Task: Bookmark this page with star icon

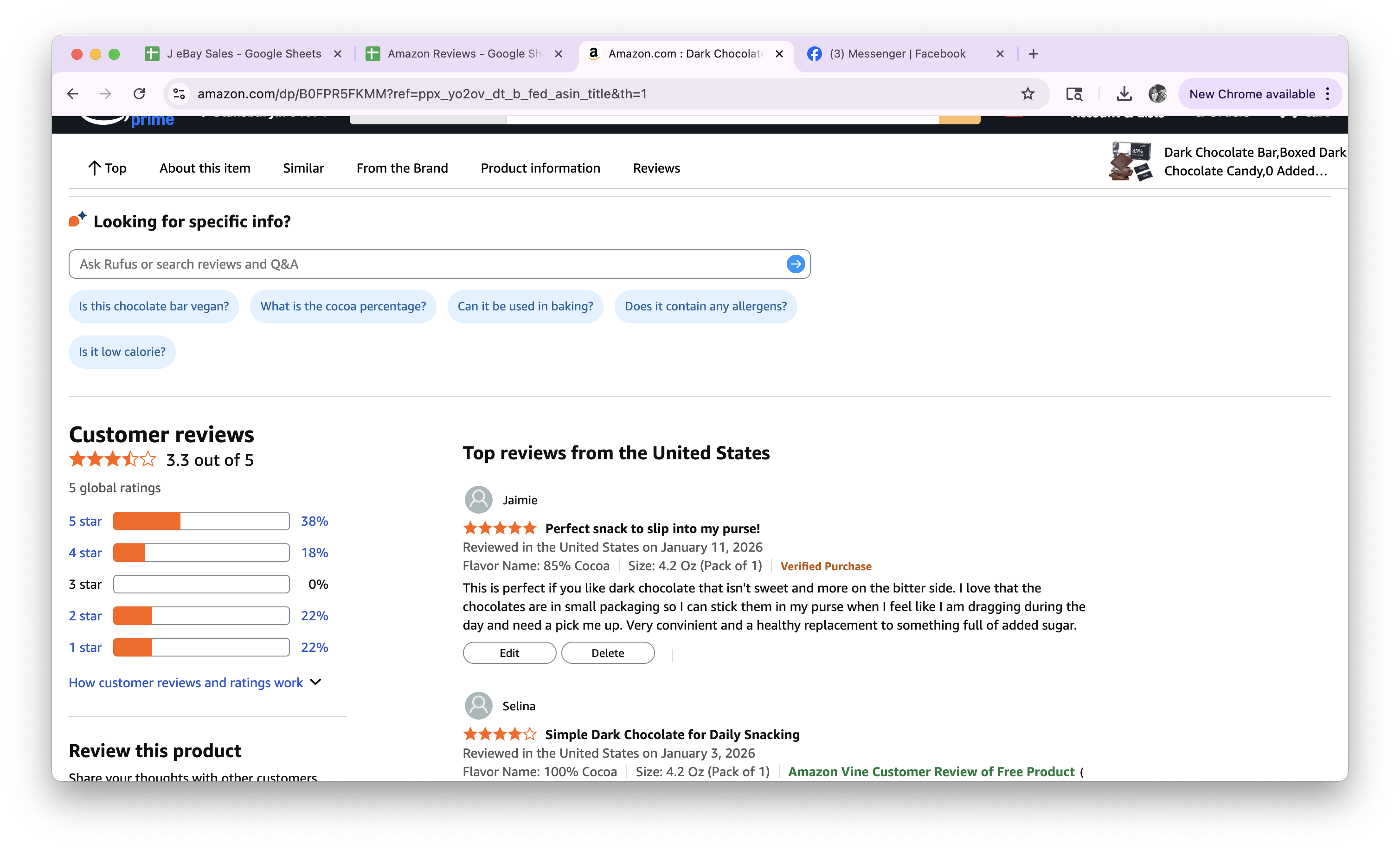Action: (1028, 94)
